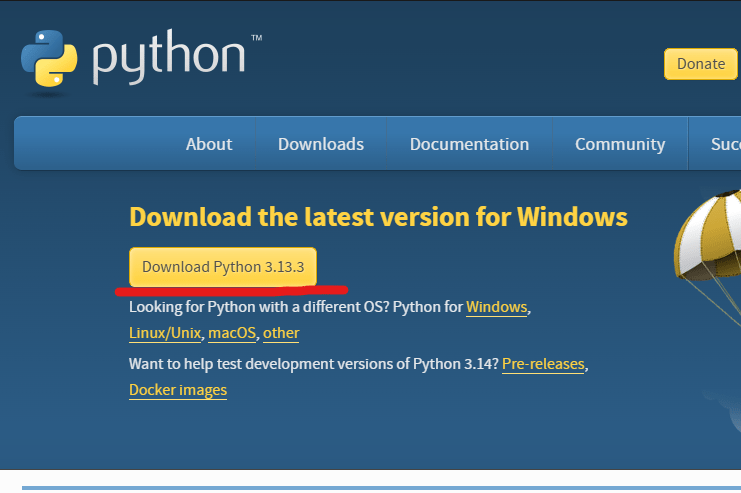Click the Python snake logo icon
Image resolution: width=741 pixels, height=493 pixels.
point(49,59)
